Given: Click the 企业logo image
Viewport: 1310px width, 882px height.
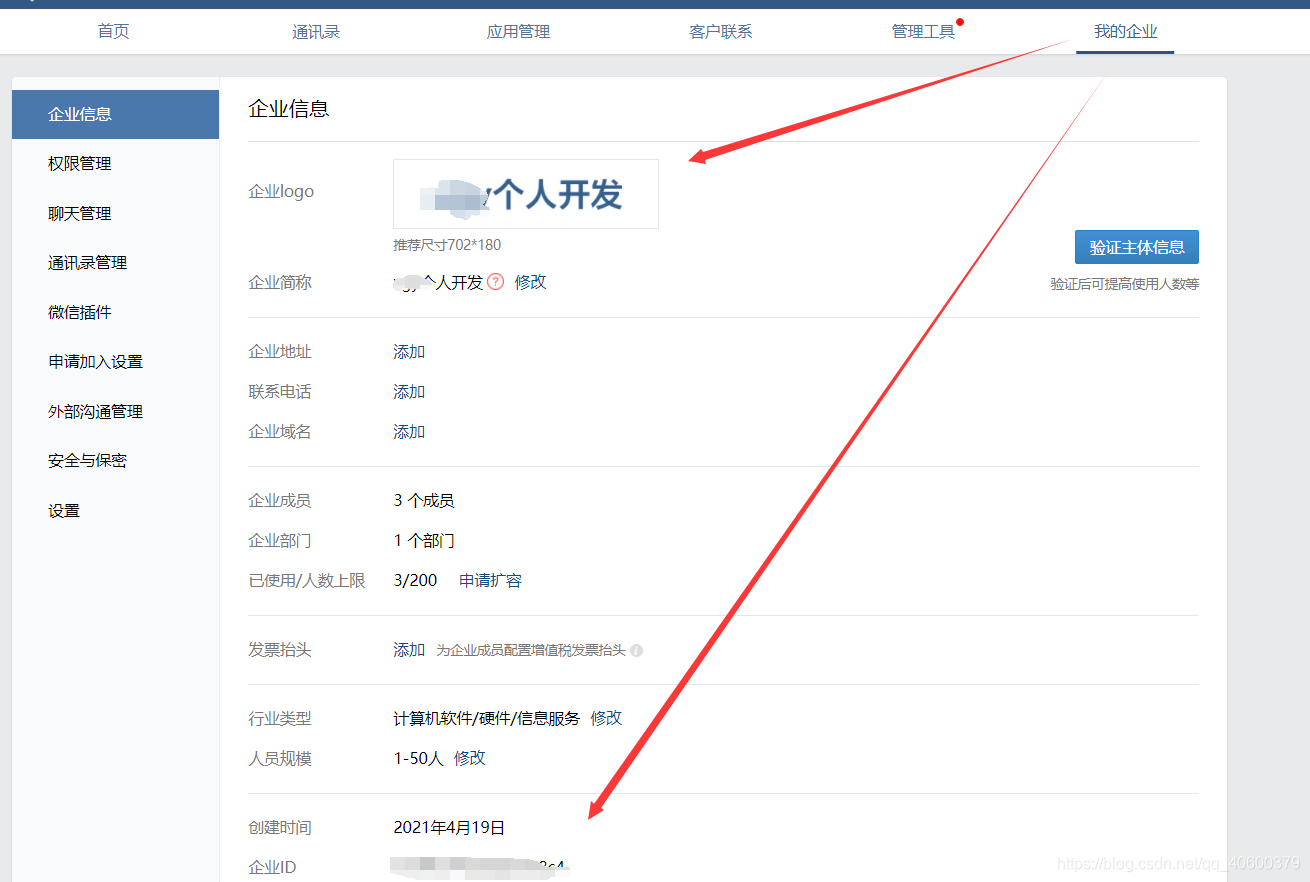Looking at the screenshot, I should [x=526, y=194].
